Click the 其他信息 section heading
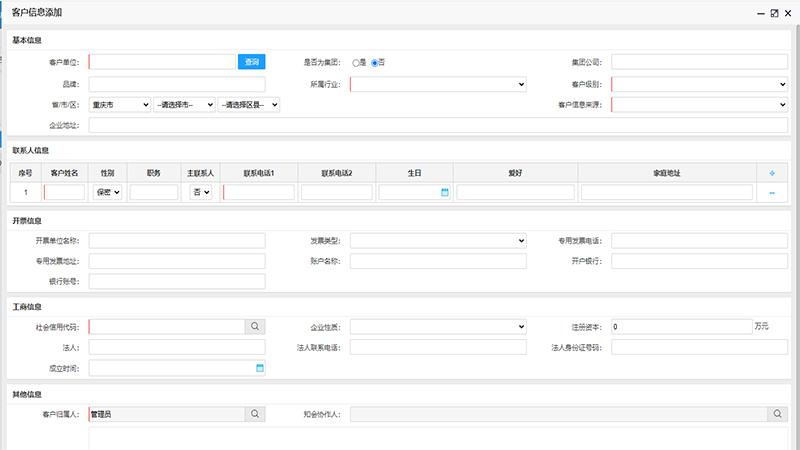Image resolution: width=800 pixels, height=450 pixels. tap(27, 394)
